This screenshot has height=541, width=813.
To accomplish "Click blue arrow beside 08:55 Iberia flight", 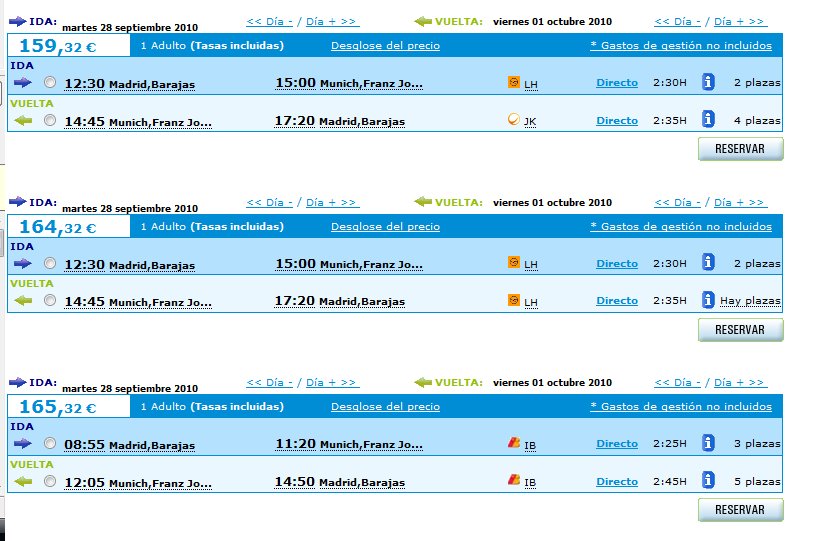I will pyautogui.click(x=23, y=443).
